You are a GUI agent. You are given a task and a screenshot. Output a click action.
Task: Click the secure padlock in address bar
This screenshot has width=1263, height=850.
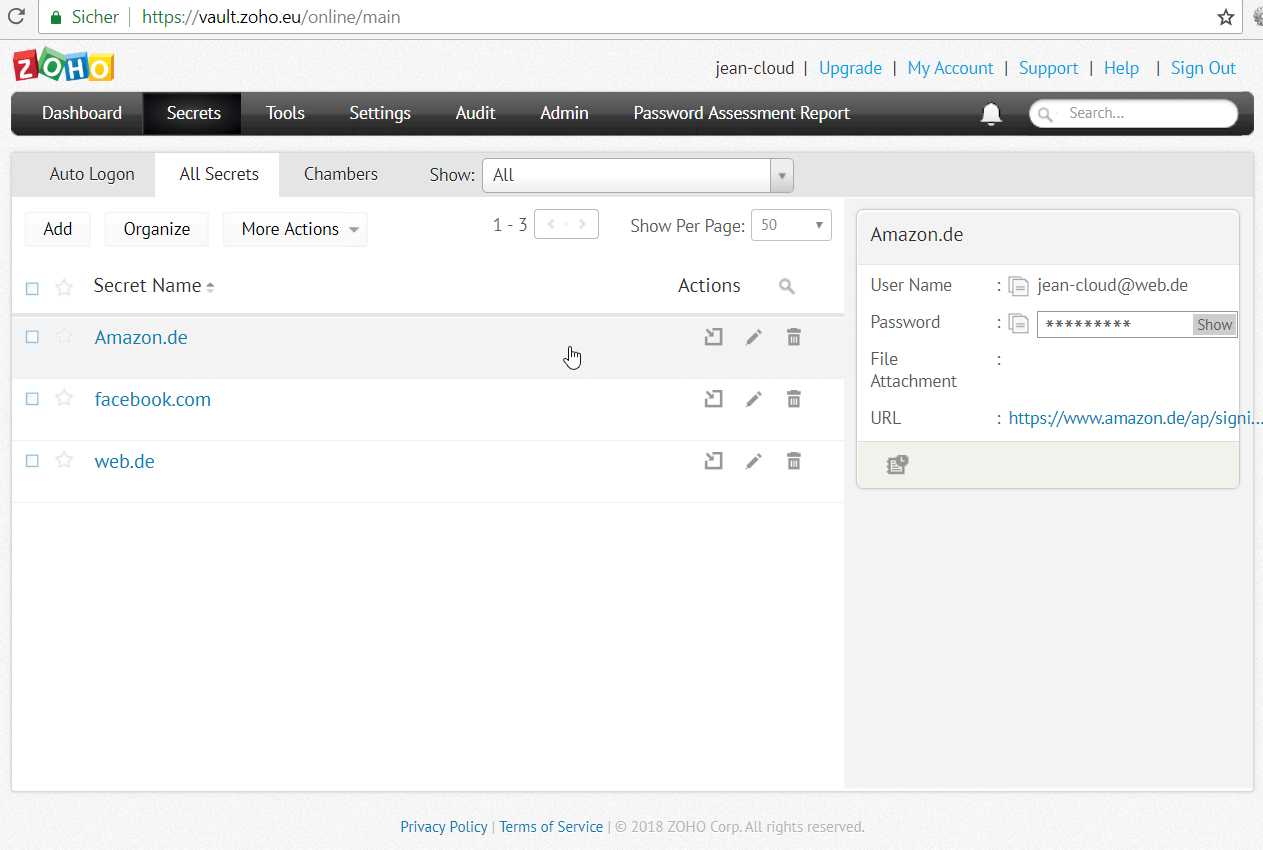click(55, 18)
